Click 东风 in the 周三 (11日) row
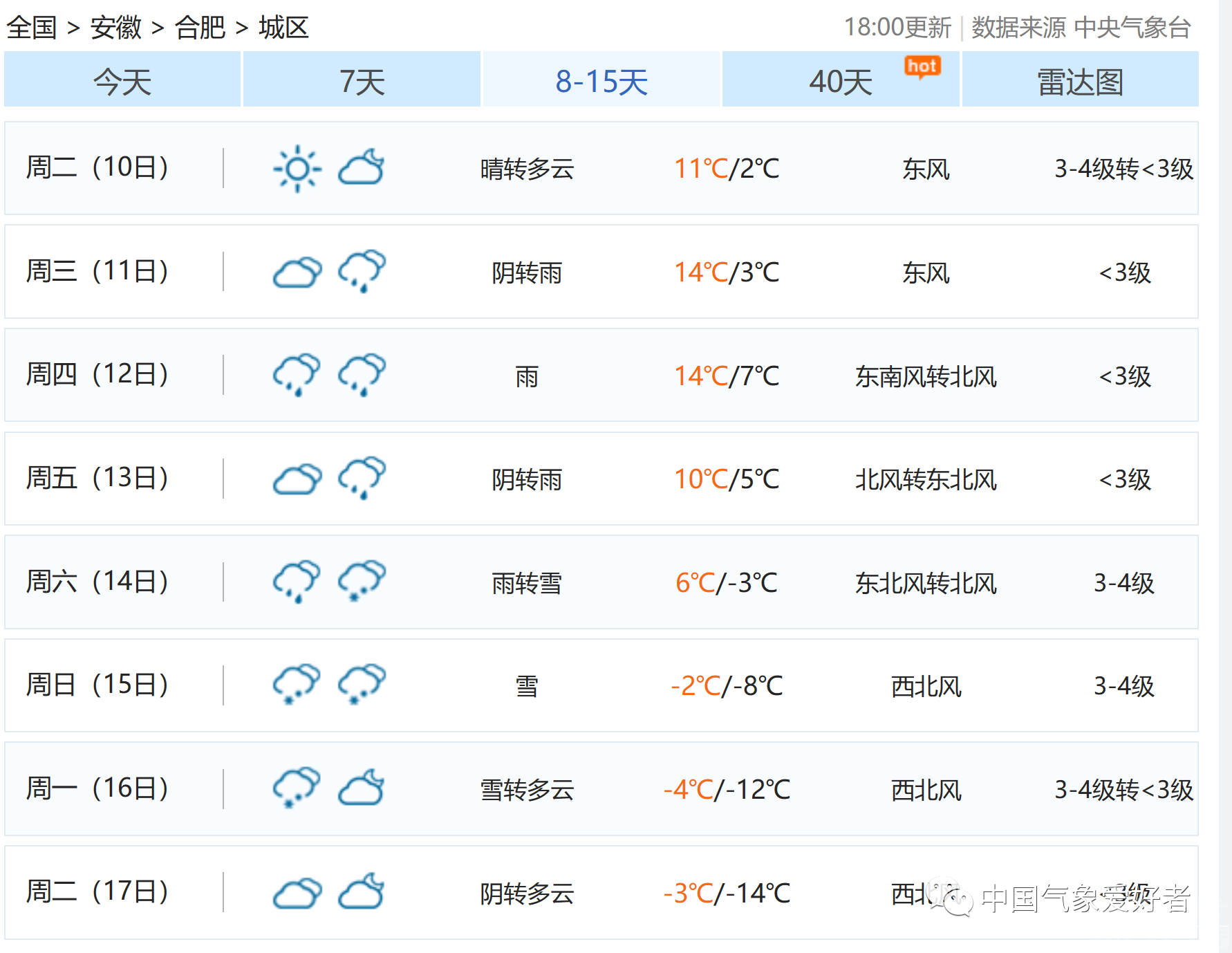Image resolution: width=1232 pixels, height=953 pixels. 926,272
